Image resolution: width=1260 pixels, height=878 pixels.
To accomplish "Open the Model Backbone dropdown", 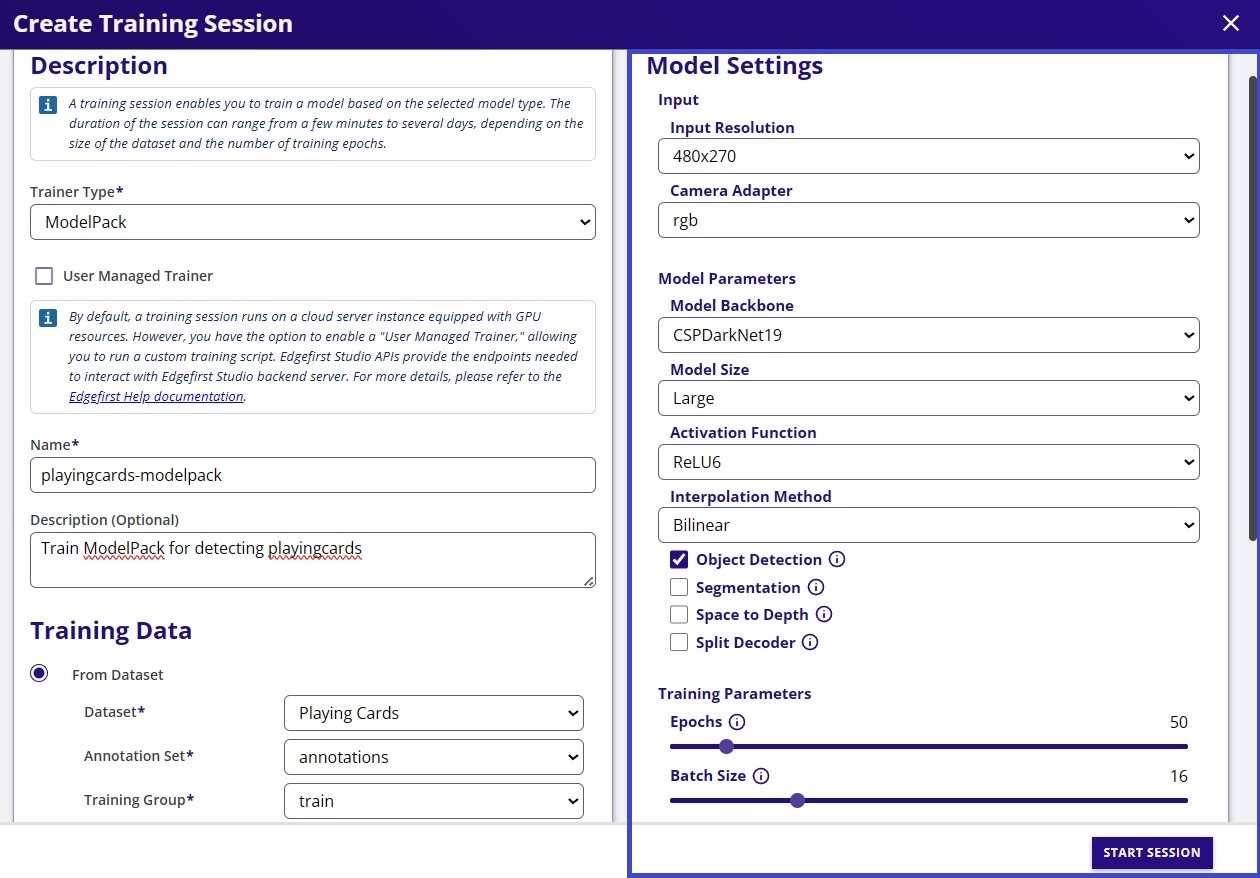I will click(928, 335).
